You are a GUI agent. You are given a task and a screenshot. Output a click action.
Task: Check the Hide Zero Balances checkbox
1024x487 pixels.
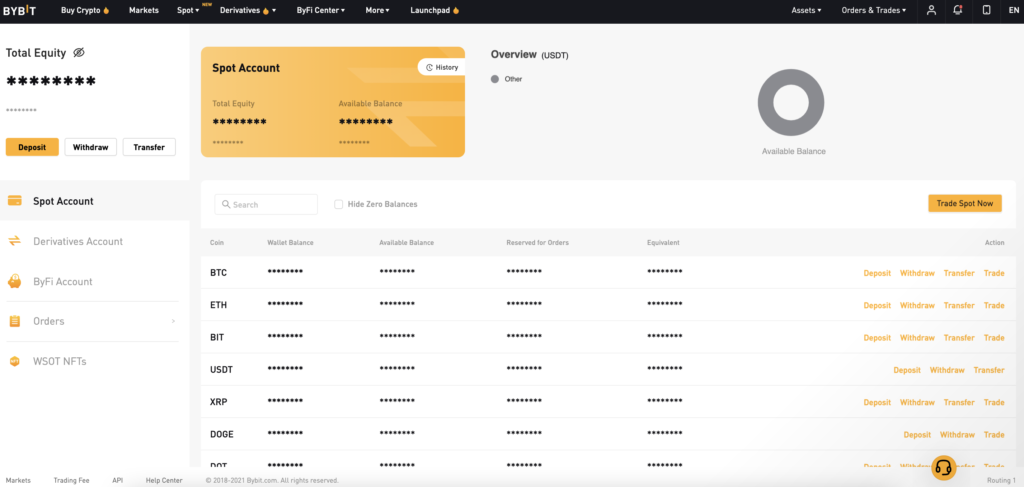click(338, 204)
